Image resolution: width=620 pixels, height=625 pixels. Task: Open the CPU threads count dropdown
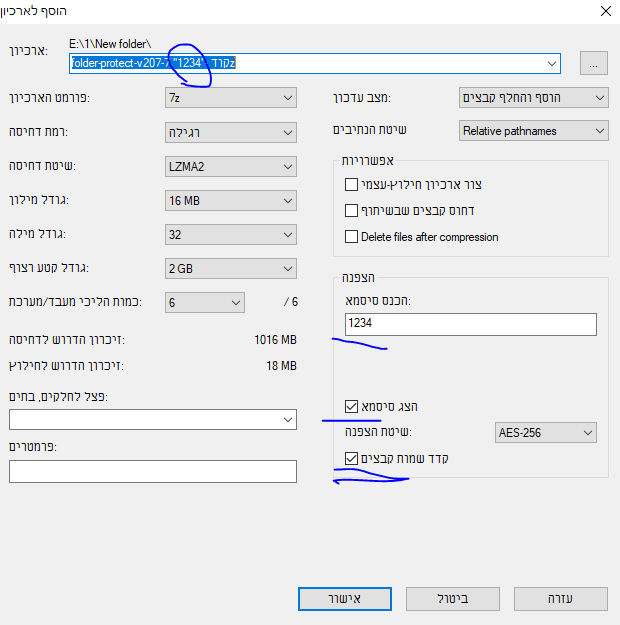(x=205, y=302)
